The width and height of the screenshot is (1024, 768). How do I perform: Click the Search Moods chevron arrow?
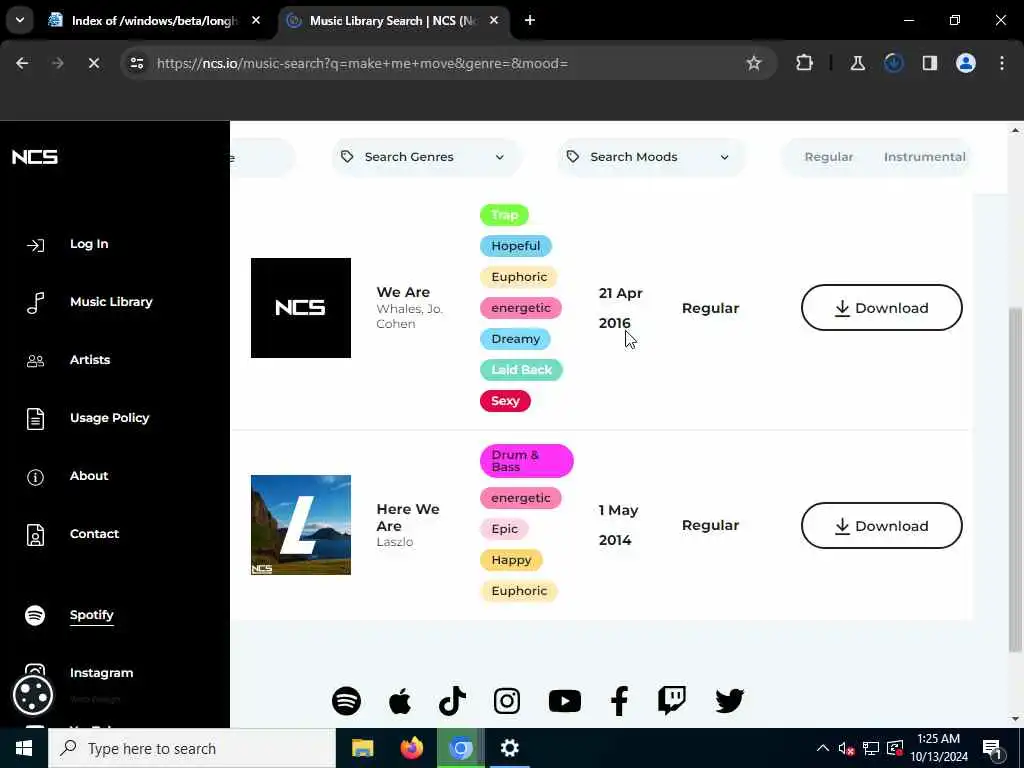[x=724, y=157]
